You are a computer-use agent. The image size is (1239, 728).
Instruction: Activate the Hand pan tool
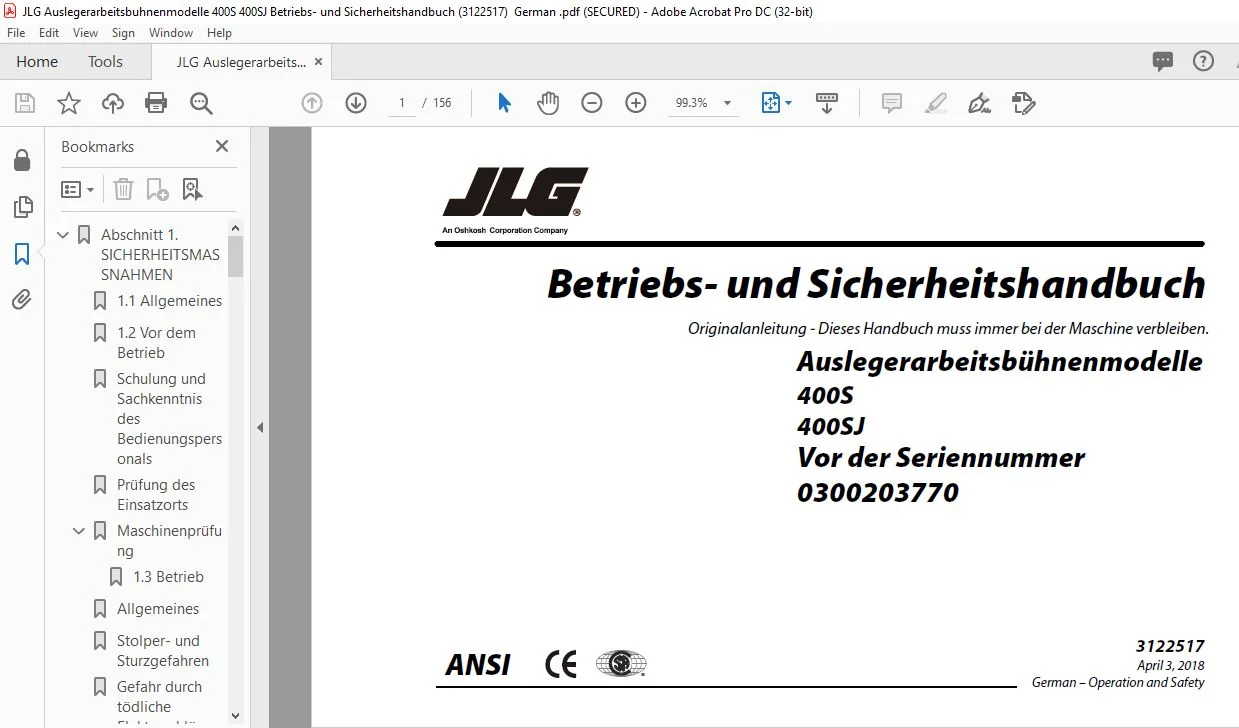548,103
